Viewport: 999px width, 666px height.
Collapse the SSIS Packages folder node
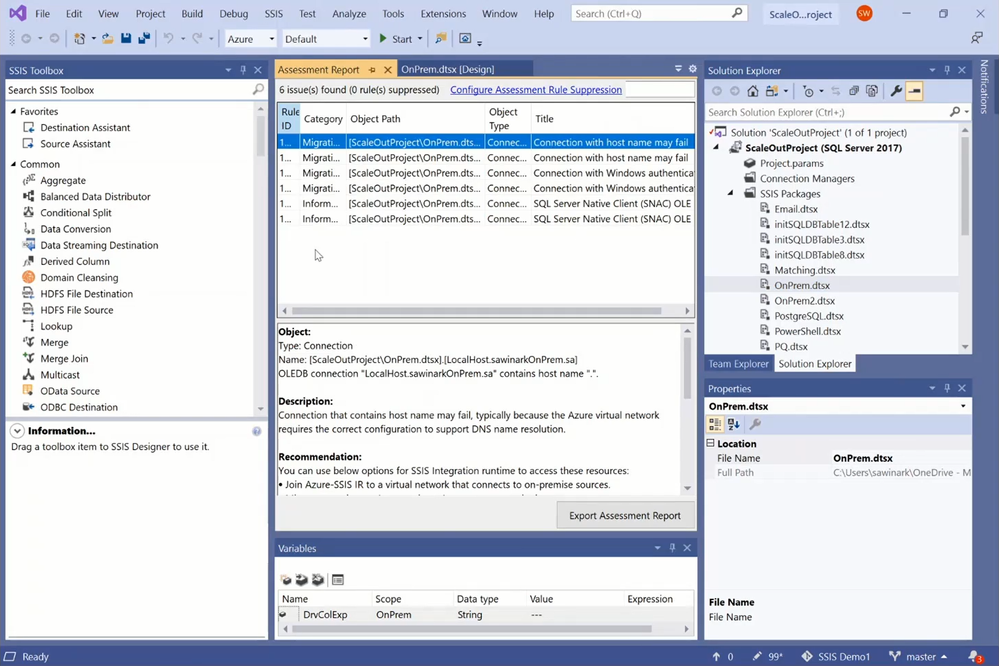tap(730, 193)
